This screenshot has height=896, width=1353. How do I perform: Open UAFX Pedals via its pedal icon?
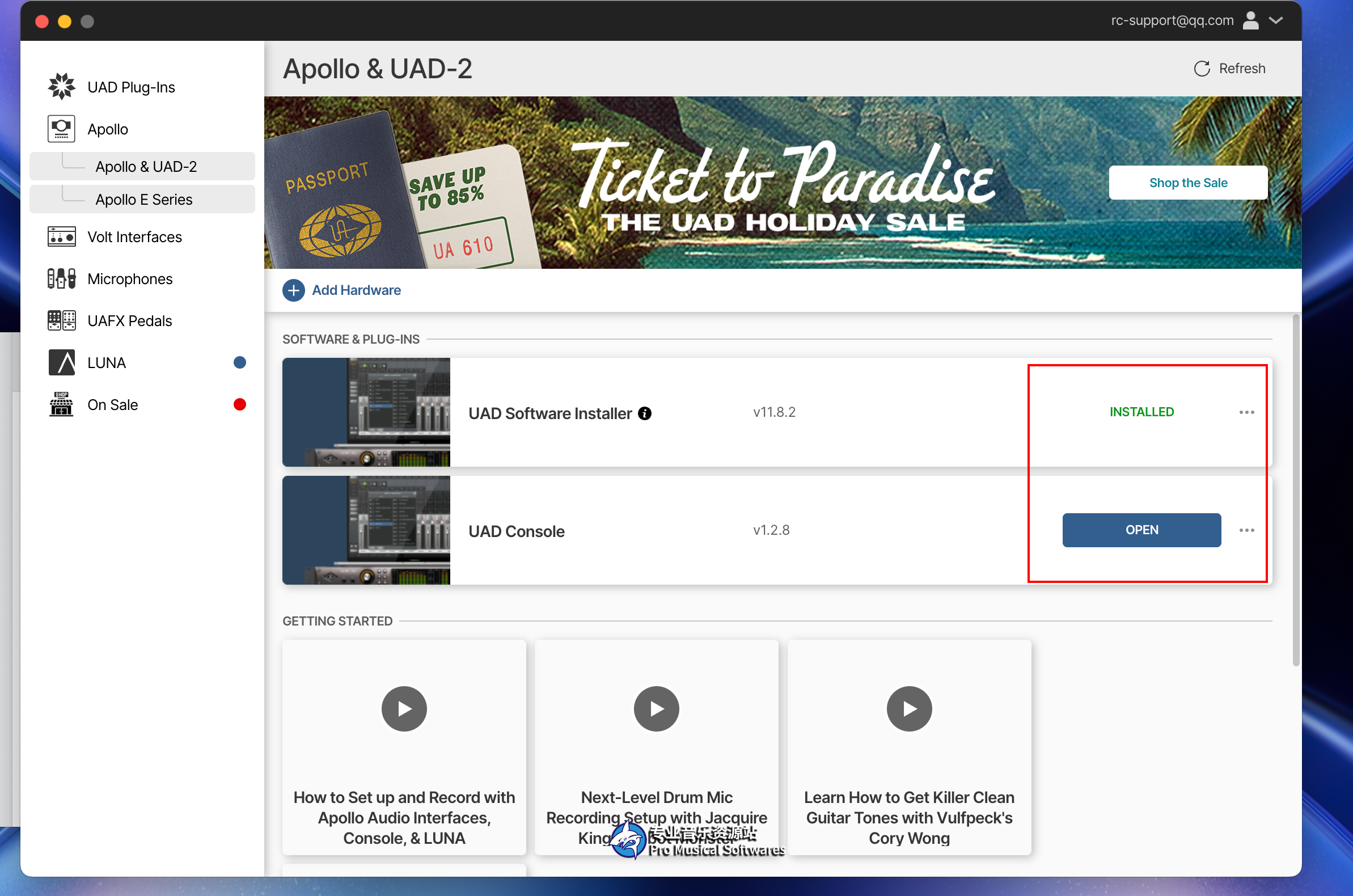point(61,320)
